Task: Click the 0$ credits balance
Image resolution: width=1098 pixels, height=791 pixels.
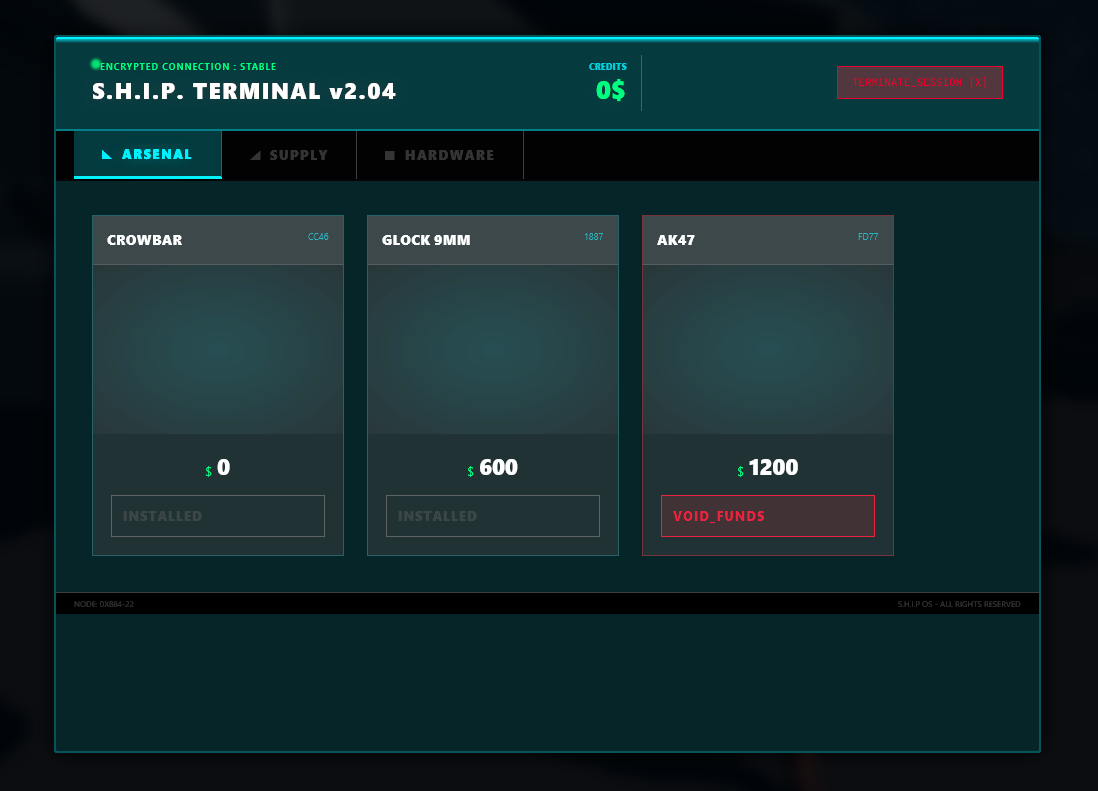Action: coord(610,91)
